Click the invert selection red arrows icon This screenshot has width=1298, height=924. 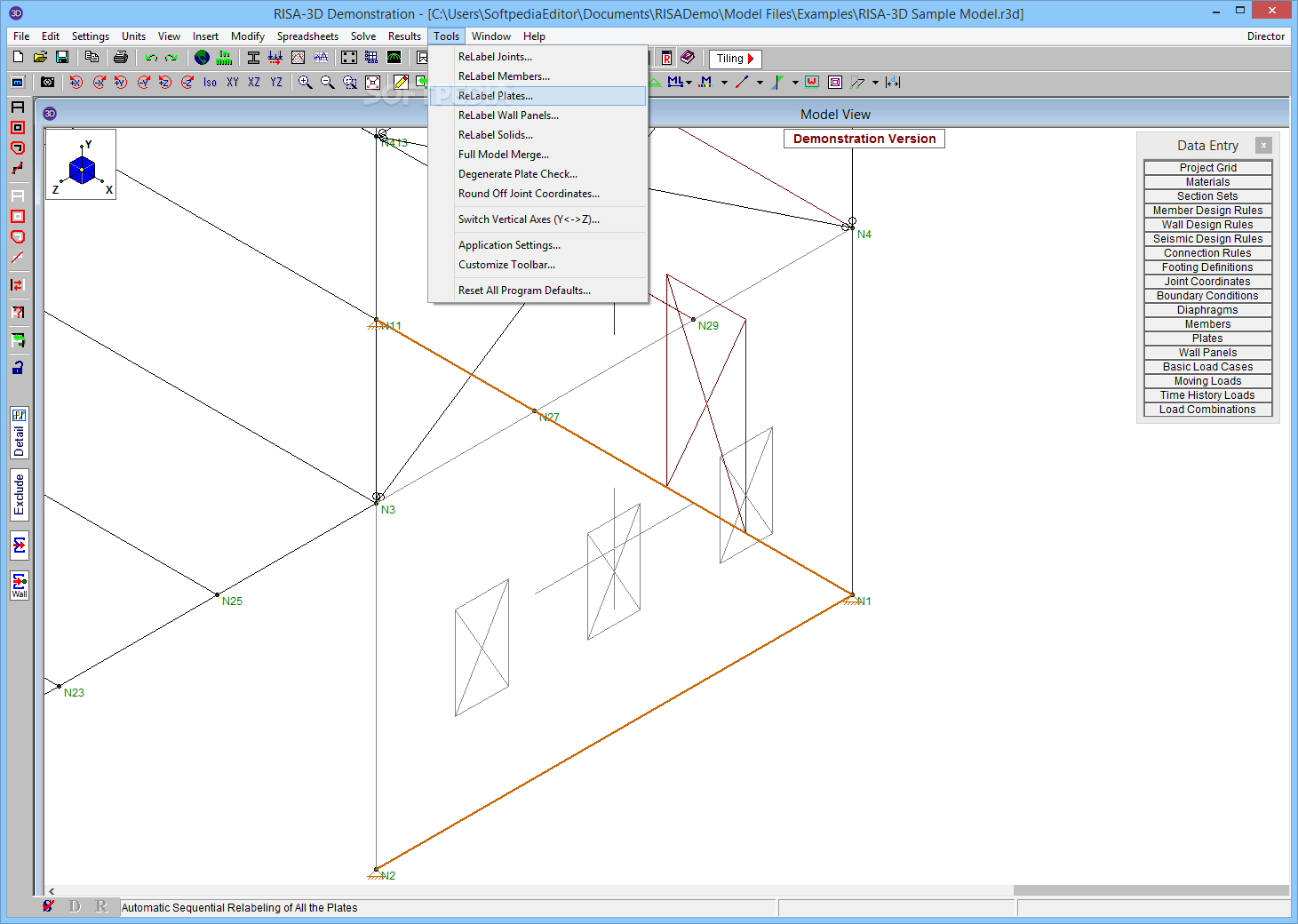pos(18,284)
